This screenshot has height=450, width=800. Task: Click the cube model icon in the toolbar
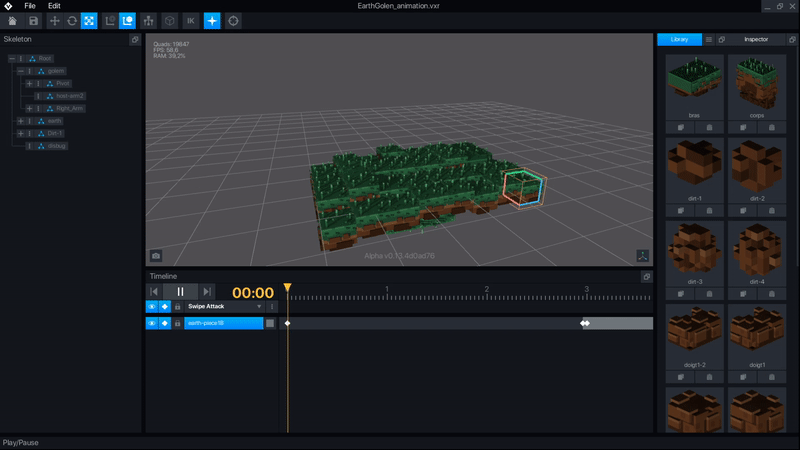coord(169,21)
